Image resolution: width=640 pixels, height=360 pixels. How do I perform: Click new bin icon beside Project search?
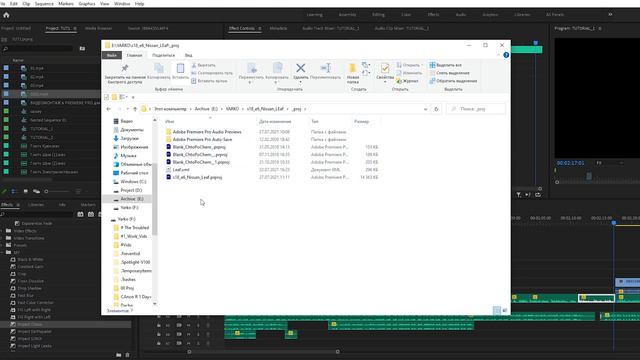(82, 49)
